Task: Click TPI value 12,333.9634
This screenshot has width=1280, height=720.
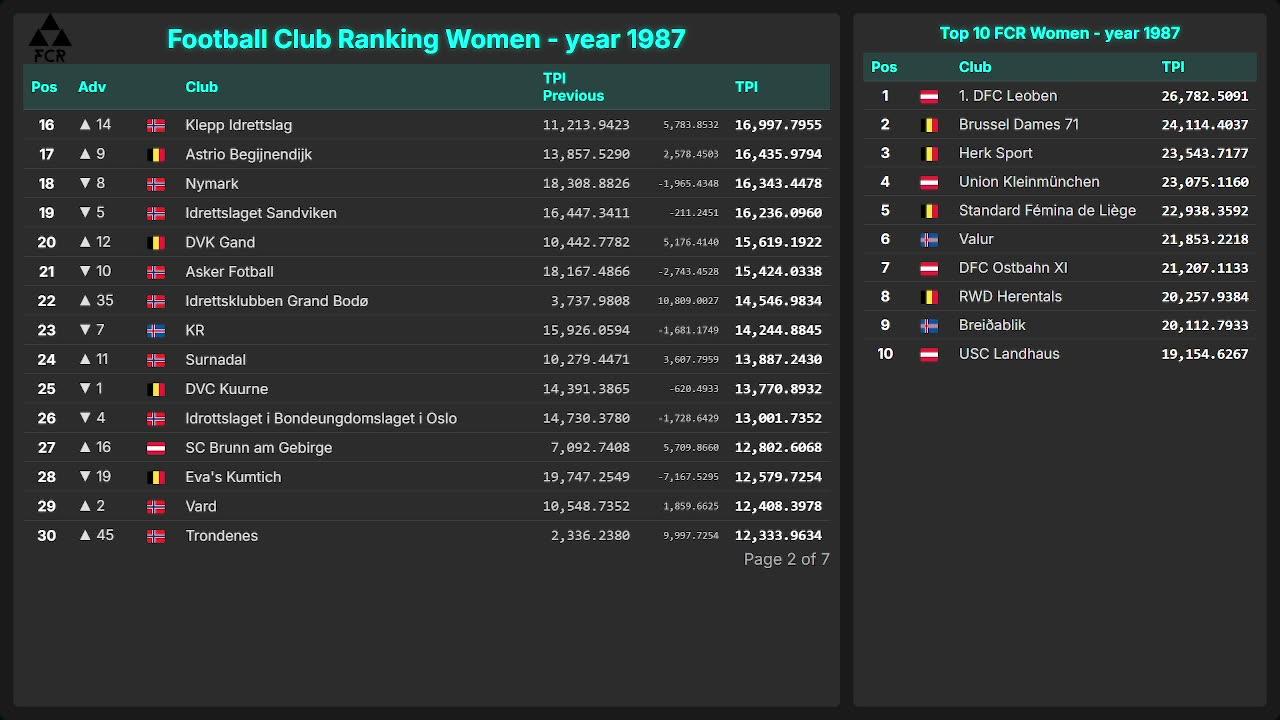Action: click(x=778, y=535)
